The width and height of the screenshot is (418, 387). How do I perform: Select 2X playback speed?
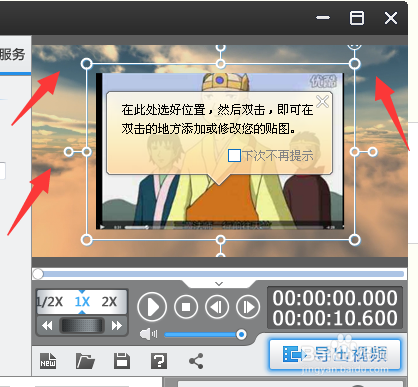(109, 302)
